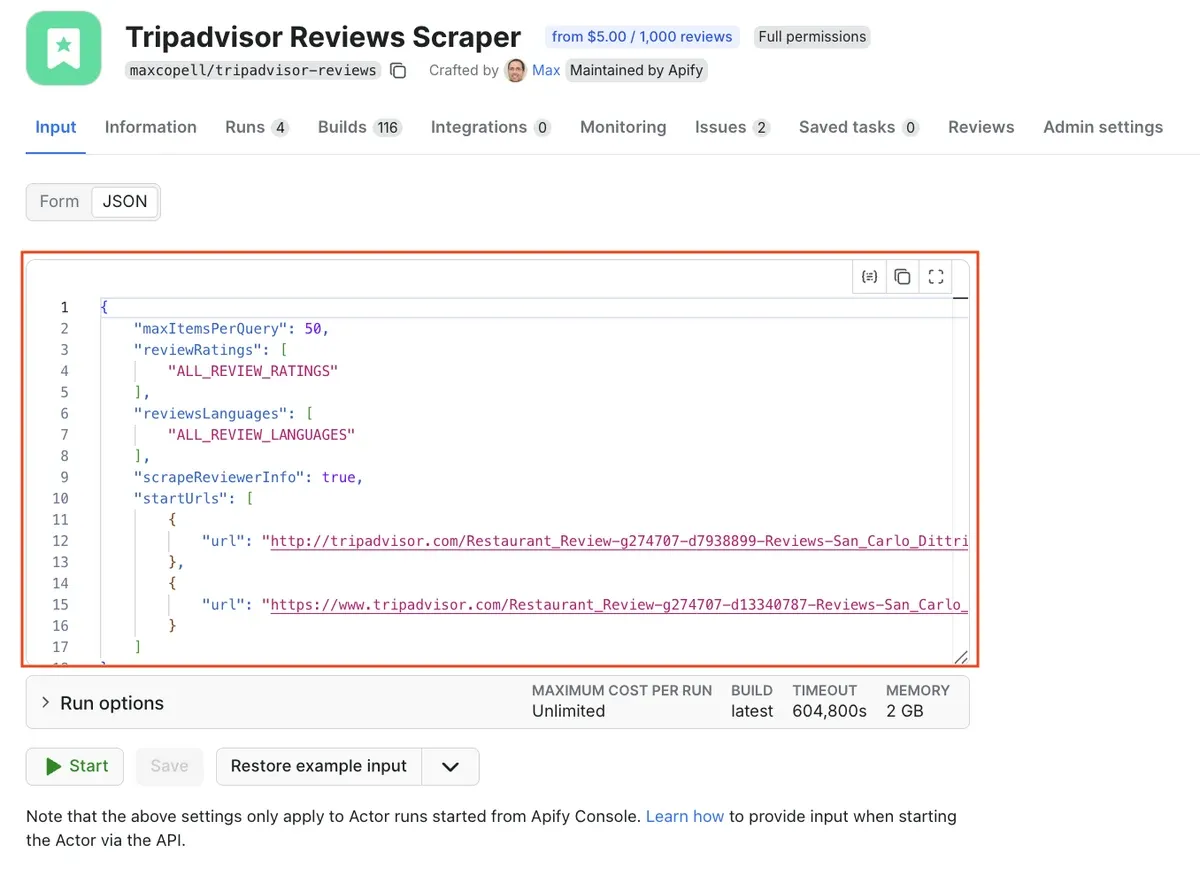Open the Admin settings tab
Screen dimensions: 1200x883
[x=1103, y=127]
